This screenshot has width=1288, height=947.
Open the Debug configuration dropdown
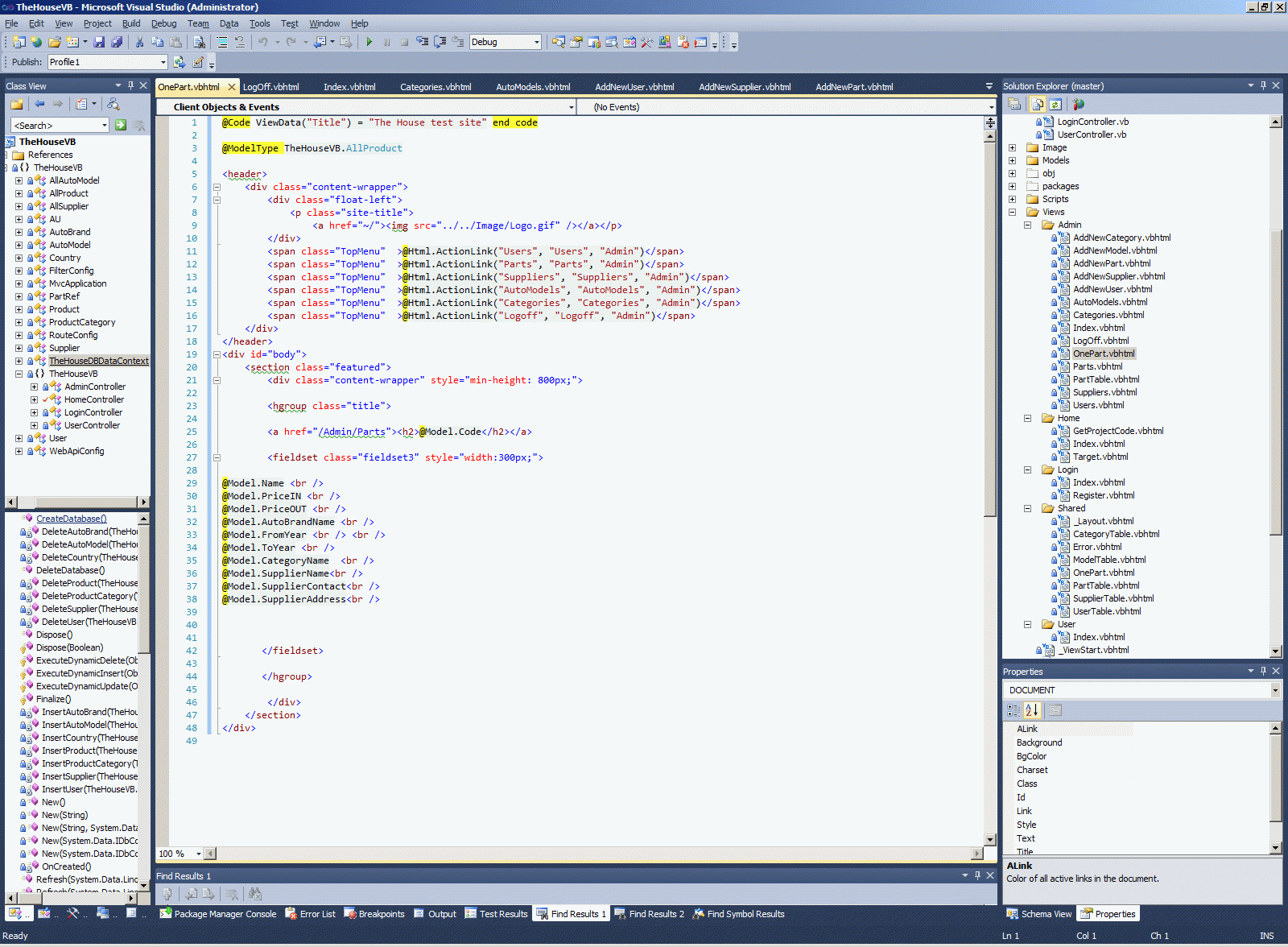(x=537, y=42)
